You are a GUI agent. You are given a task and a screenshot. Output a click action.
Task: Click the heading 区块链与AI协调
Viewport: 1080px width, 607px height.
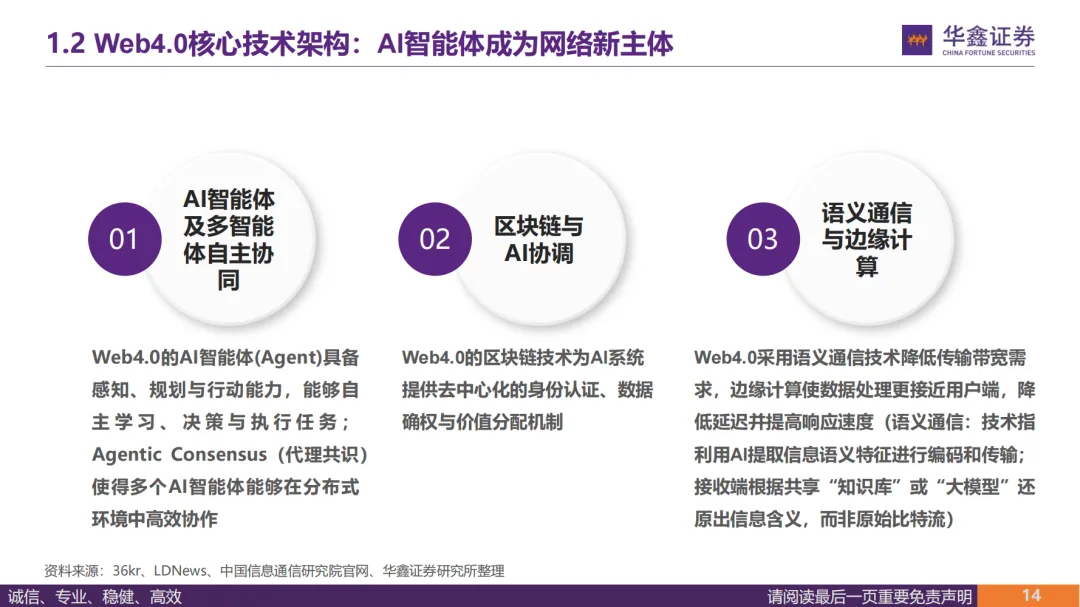(539, 240)
